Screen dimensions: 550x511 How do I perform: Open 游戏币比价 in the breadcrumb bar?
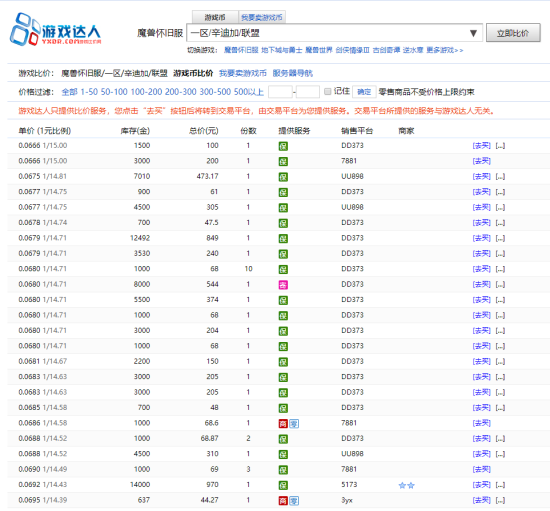[x=193, y=73]
